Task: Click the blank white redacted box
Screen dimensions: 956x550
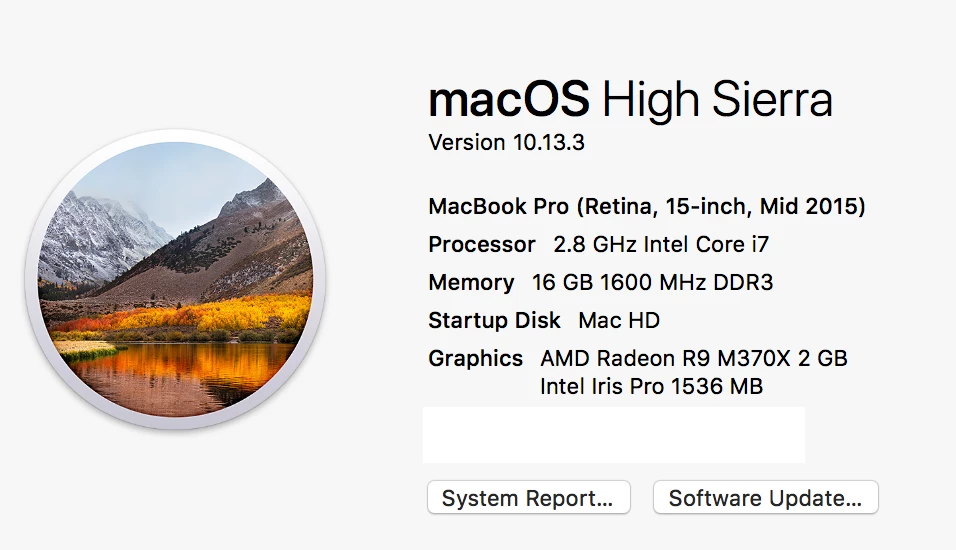Action: (x=613, y=434)
